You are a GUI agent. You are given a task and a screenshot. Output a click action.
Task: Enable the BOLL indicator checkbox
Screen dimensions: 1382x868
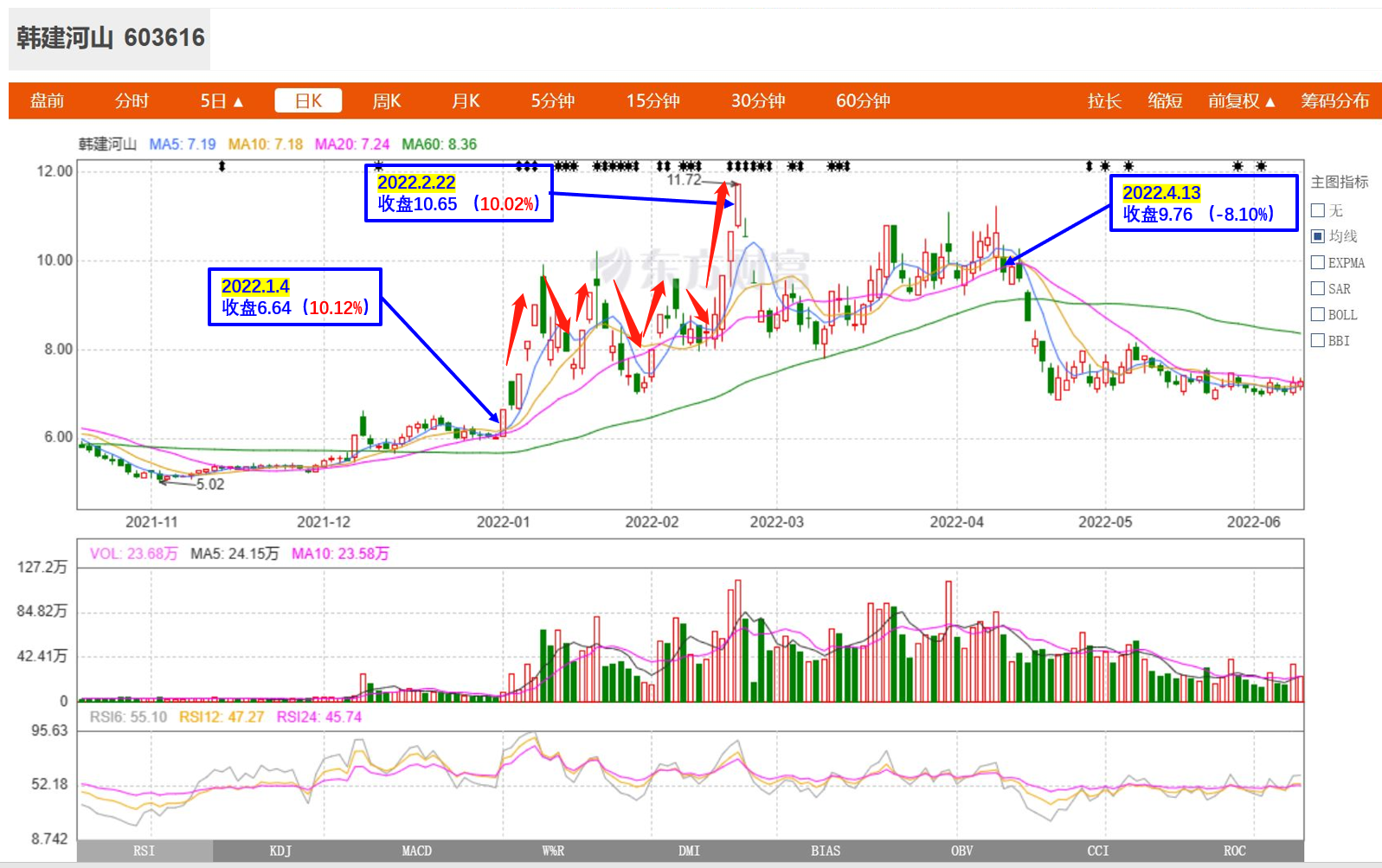coord(1318,314)
